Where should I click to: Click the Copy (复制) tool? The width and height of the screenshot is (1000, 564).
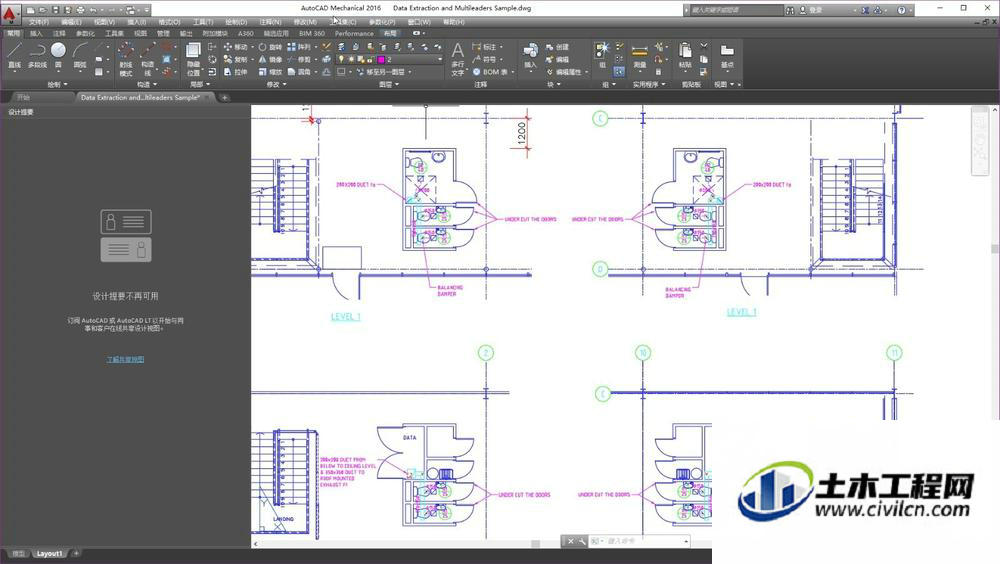coord(236,59)
